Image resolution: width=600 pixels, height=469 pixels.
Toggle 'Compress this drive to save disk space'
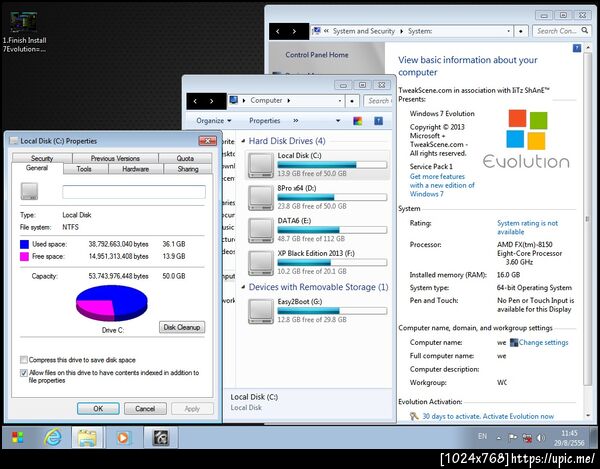click(x=24, y=360)
